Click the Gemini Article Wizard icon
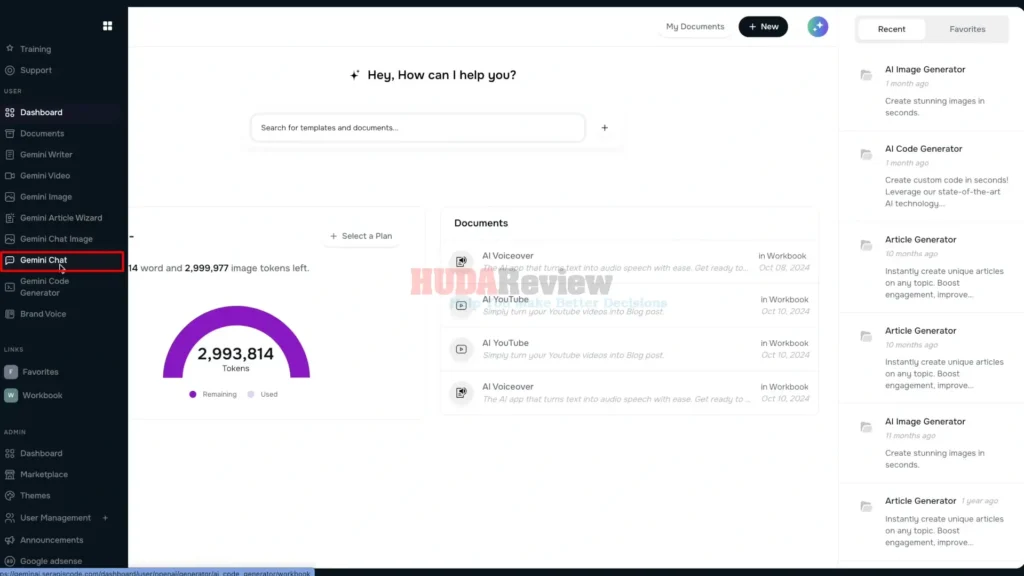The width and height of the screenshot is (1024, 576). 10,218
